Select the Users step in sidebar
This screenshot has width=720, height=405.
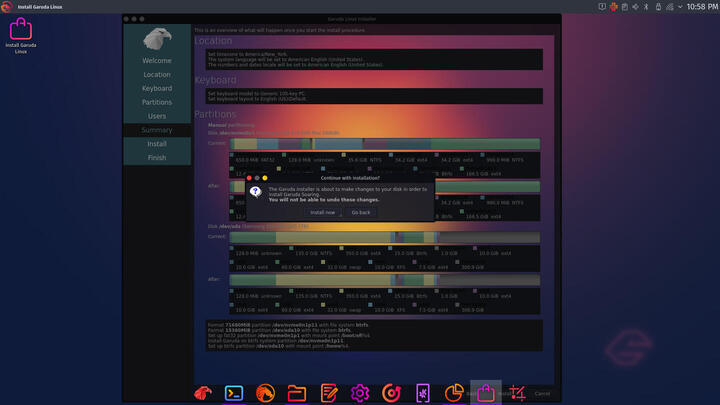157,116
